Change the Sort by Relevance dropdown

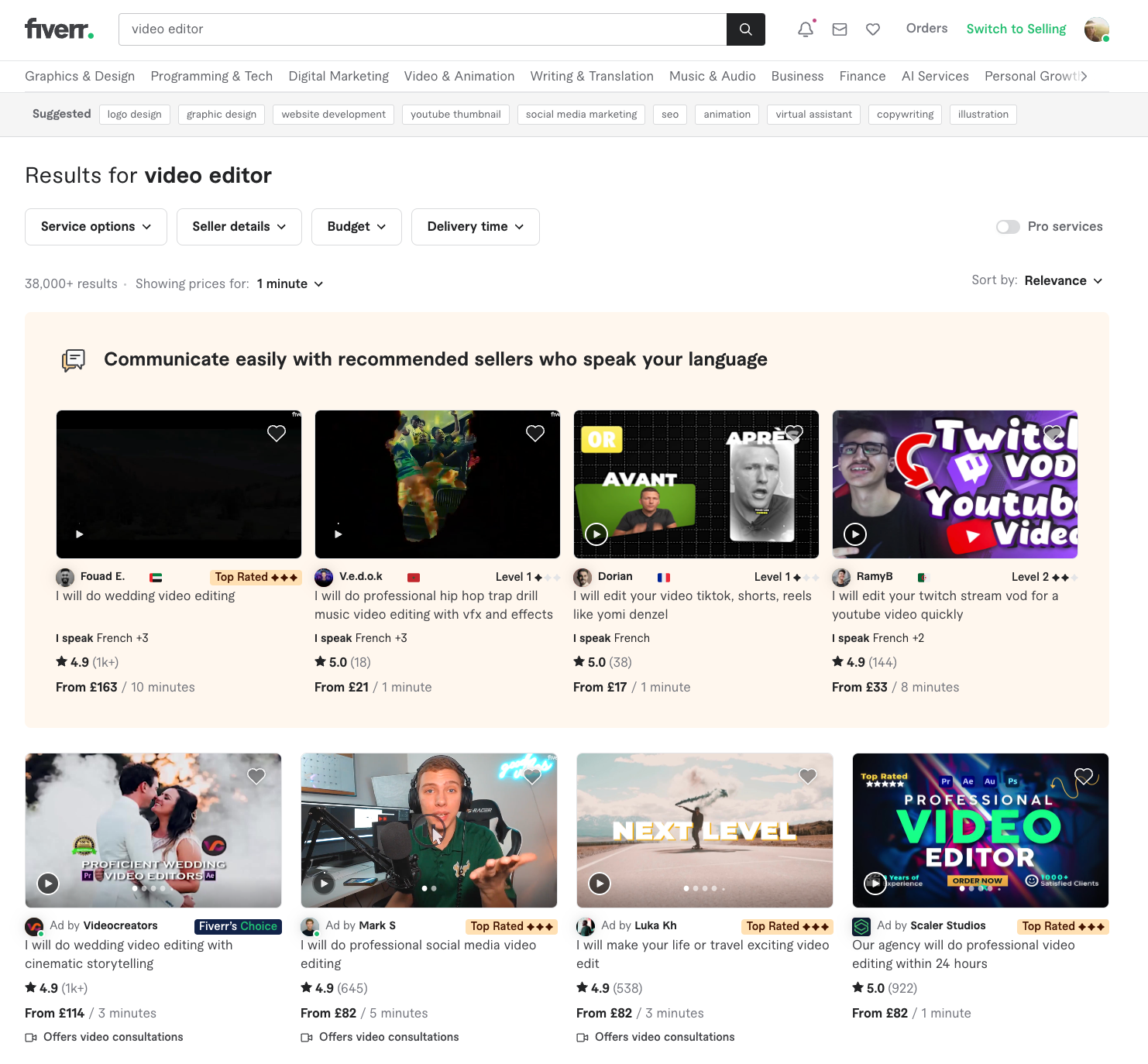(1063, 280)
